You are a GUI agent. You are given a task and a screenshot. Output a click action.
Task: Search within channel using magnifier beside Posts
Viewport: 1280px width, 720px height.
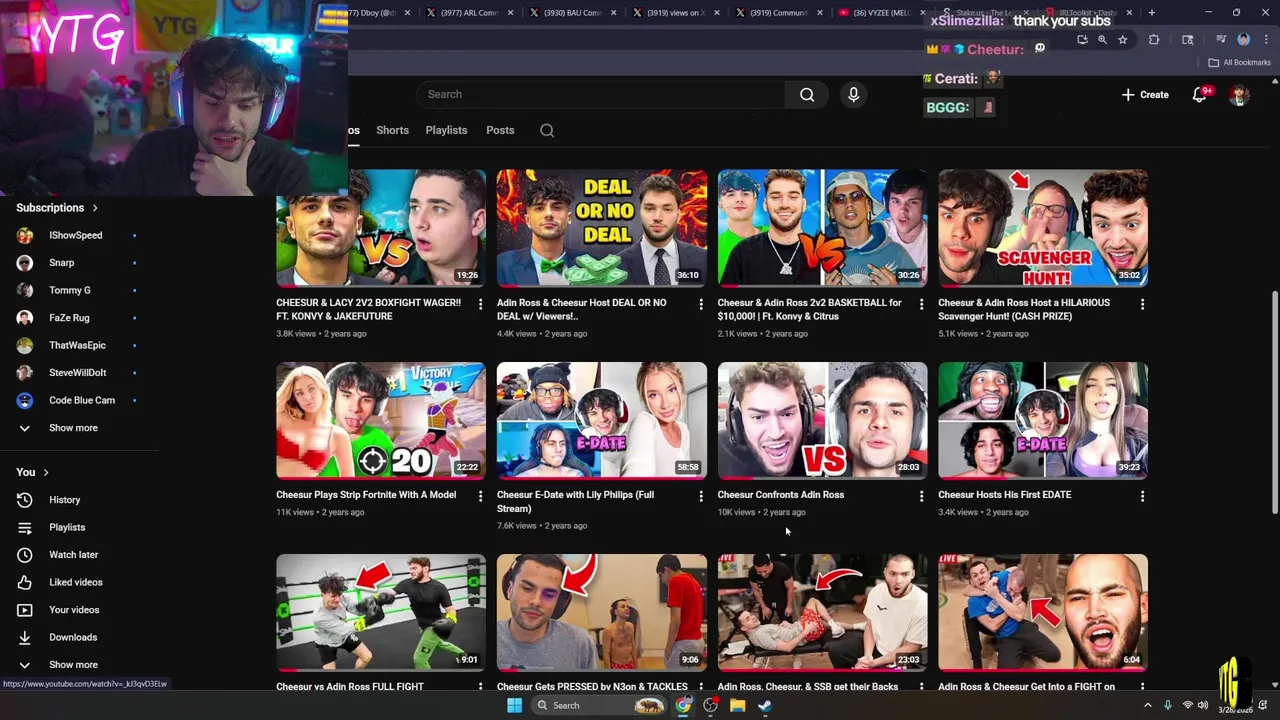point(547,130)
